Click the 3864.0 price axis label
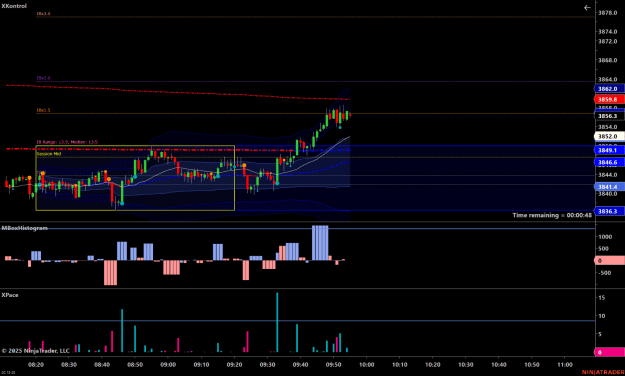The height and width of the screenshot is (376, 625). [x=607, y=79]
